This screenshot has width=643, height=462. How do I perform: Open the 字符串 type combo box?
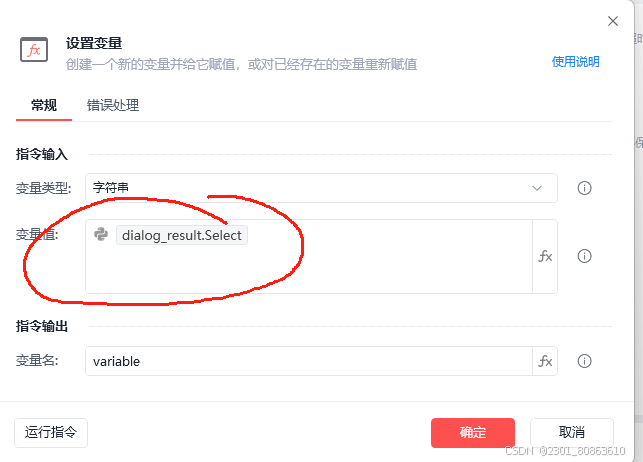pyautogui.click(x=321, y=188)
